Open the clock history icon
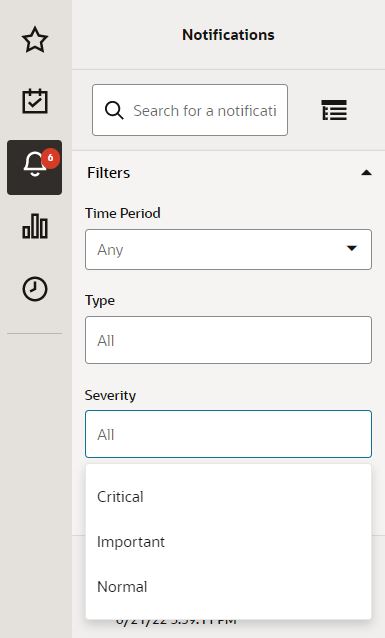Image resolution: width=385 pixels, height=638 pixels. point(35,289)
